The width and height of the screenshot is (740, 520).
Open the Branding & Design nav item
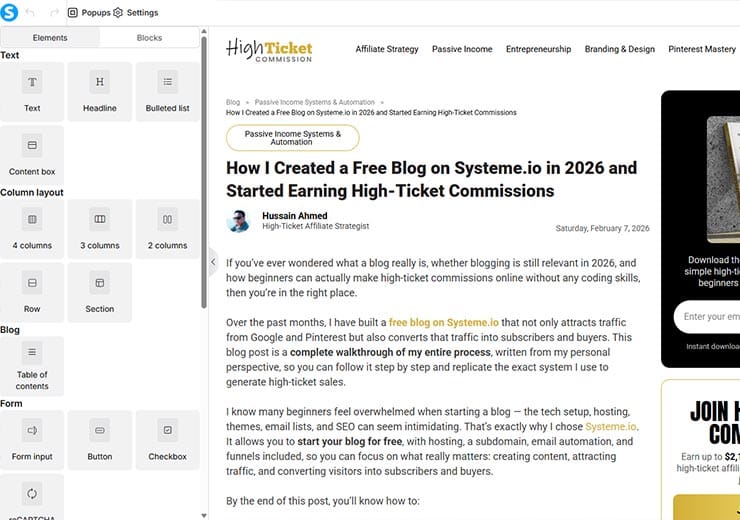[620, 49]
